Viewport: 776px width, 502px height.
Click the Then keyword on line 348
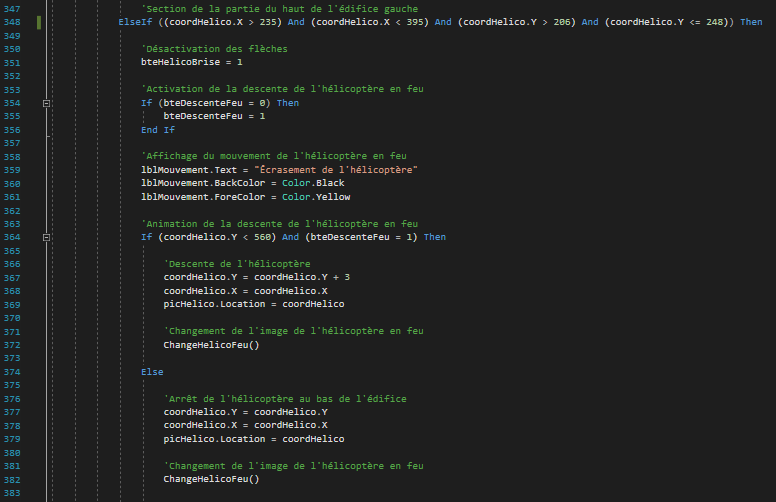pyautogui.click(x=751, y=22)
